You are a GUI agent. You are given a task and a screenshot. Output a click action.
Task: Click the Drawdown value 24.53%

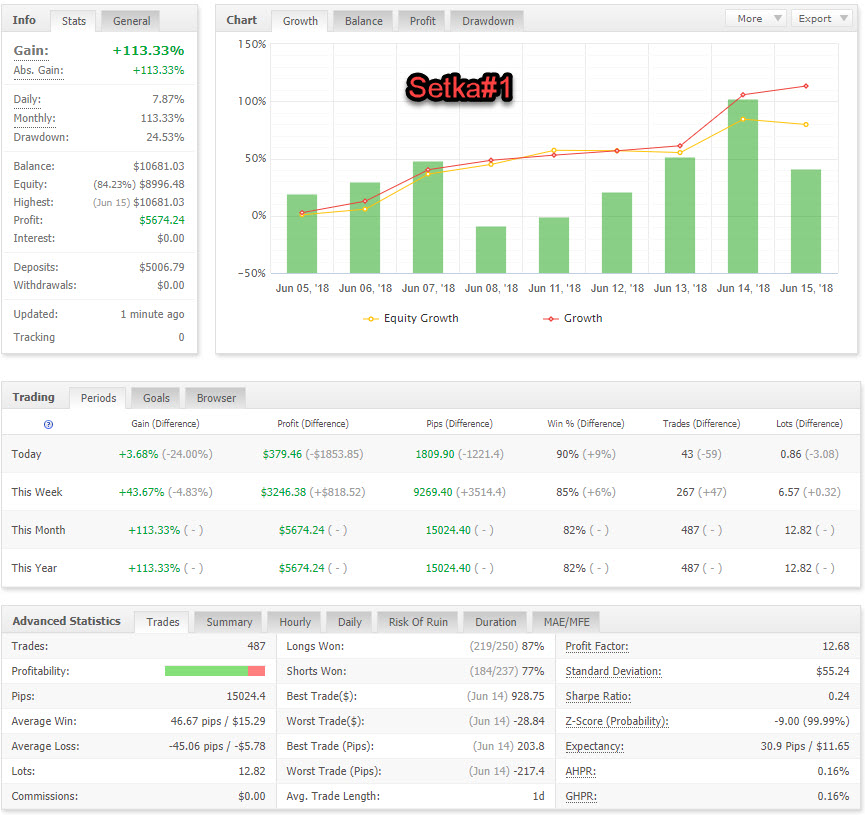pos(165,137)
